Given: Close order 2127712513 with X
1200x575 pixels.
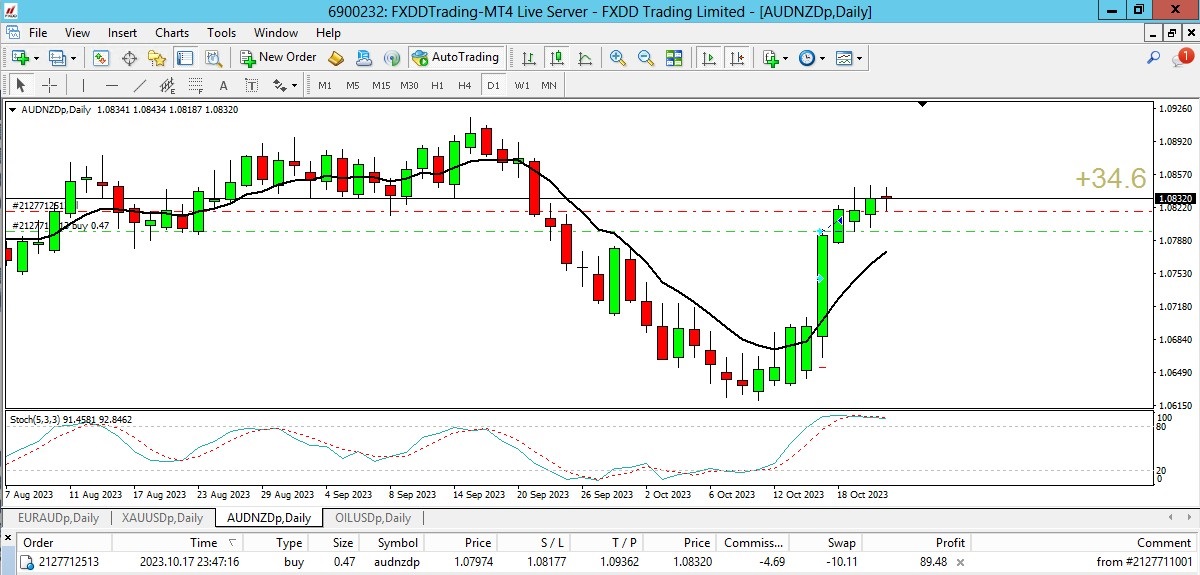Looking at the screenshot, I should (x=960, y=562).
